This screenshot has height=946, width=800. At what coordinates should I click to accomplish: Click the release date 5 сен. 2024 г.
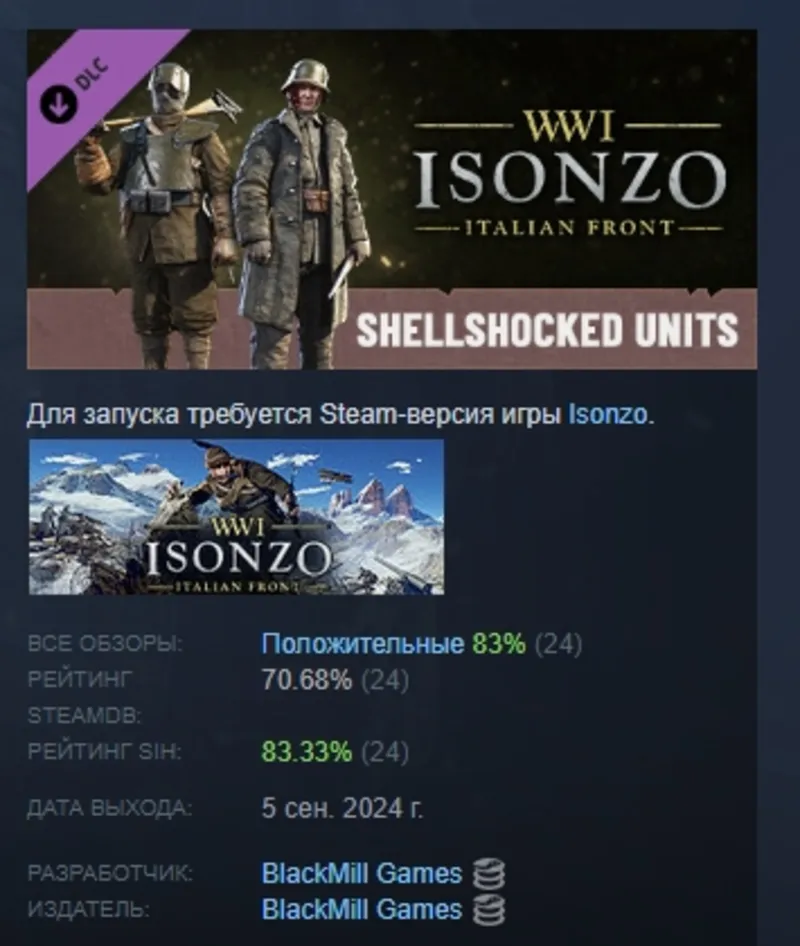[x=343, y=808]
